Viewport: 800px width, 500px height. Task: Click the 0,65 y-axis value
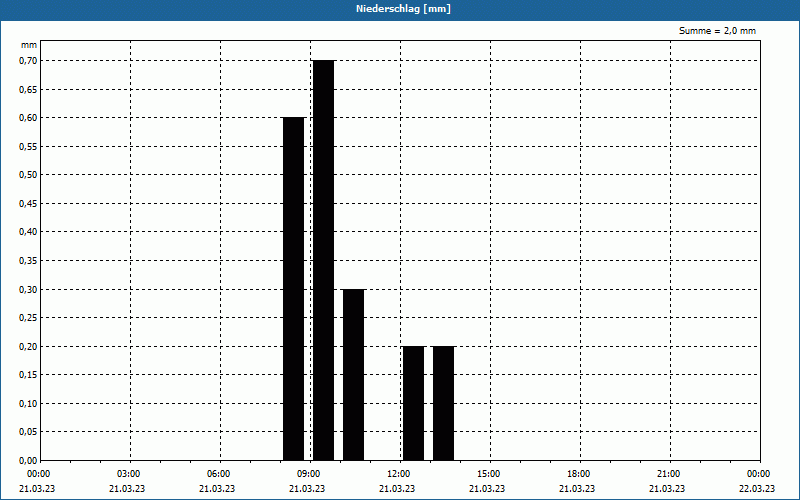[28, 89]
